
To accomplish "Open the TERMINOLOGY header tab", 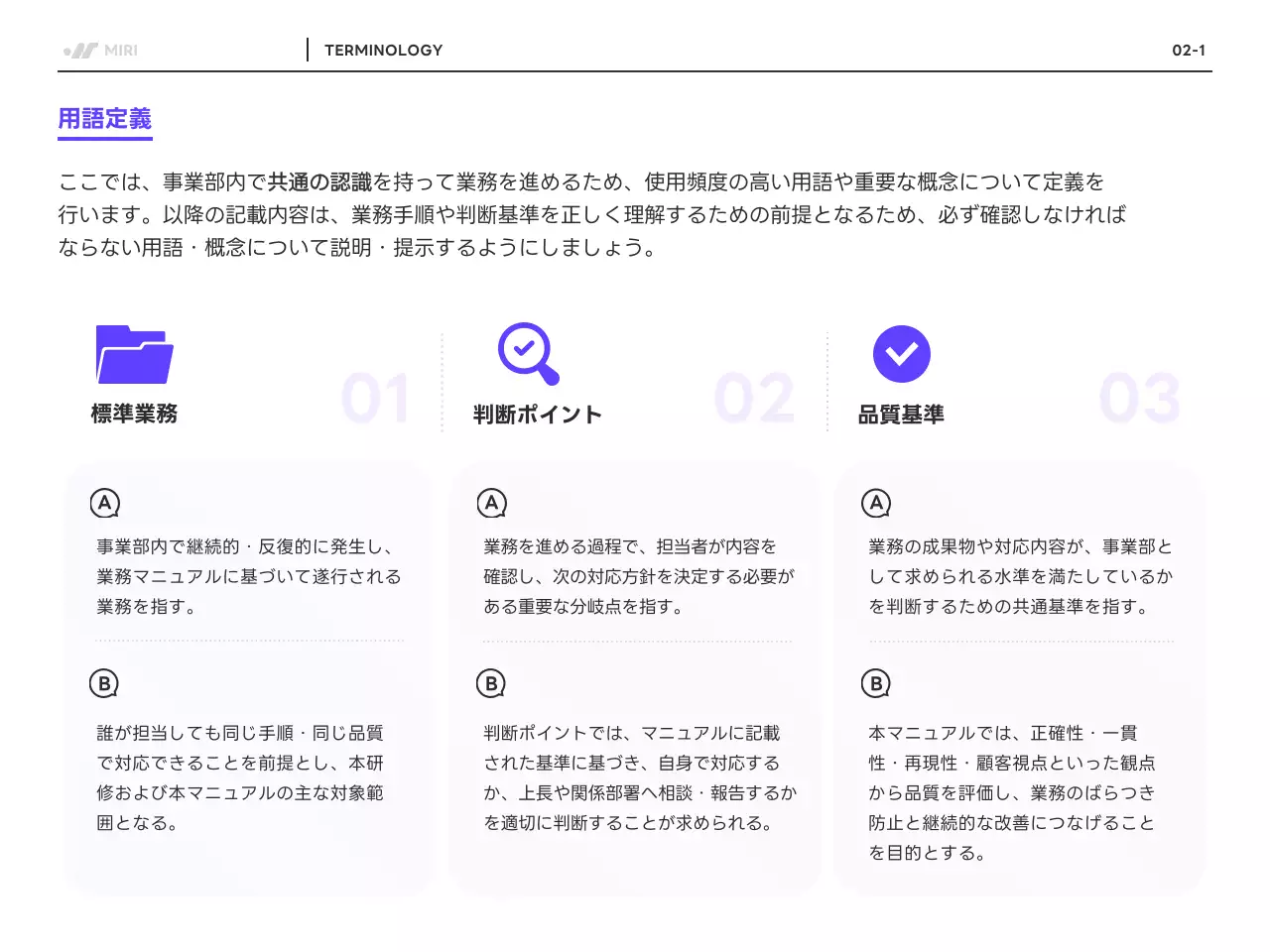I will coord(384,50).
